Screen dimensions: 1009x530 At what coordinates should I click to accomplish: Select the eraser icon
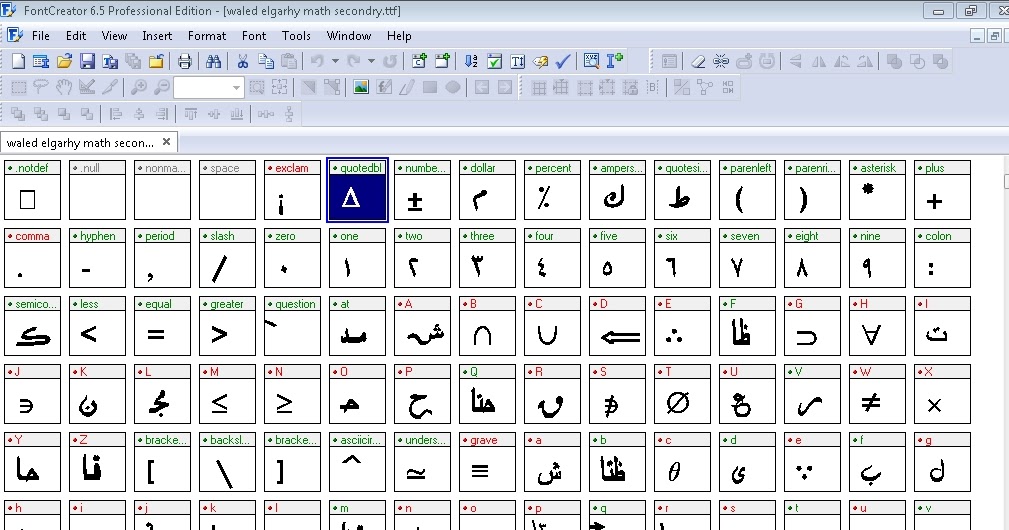coord(698,62)
